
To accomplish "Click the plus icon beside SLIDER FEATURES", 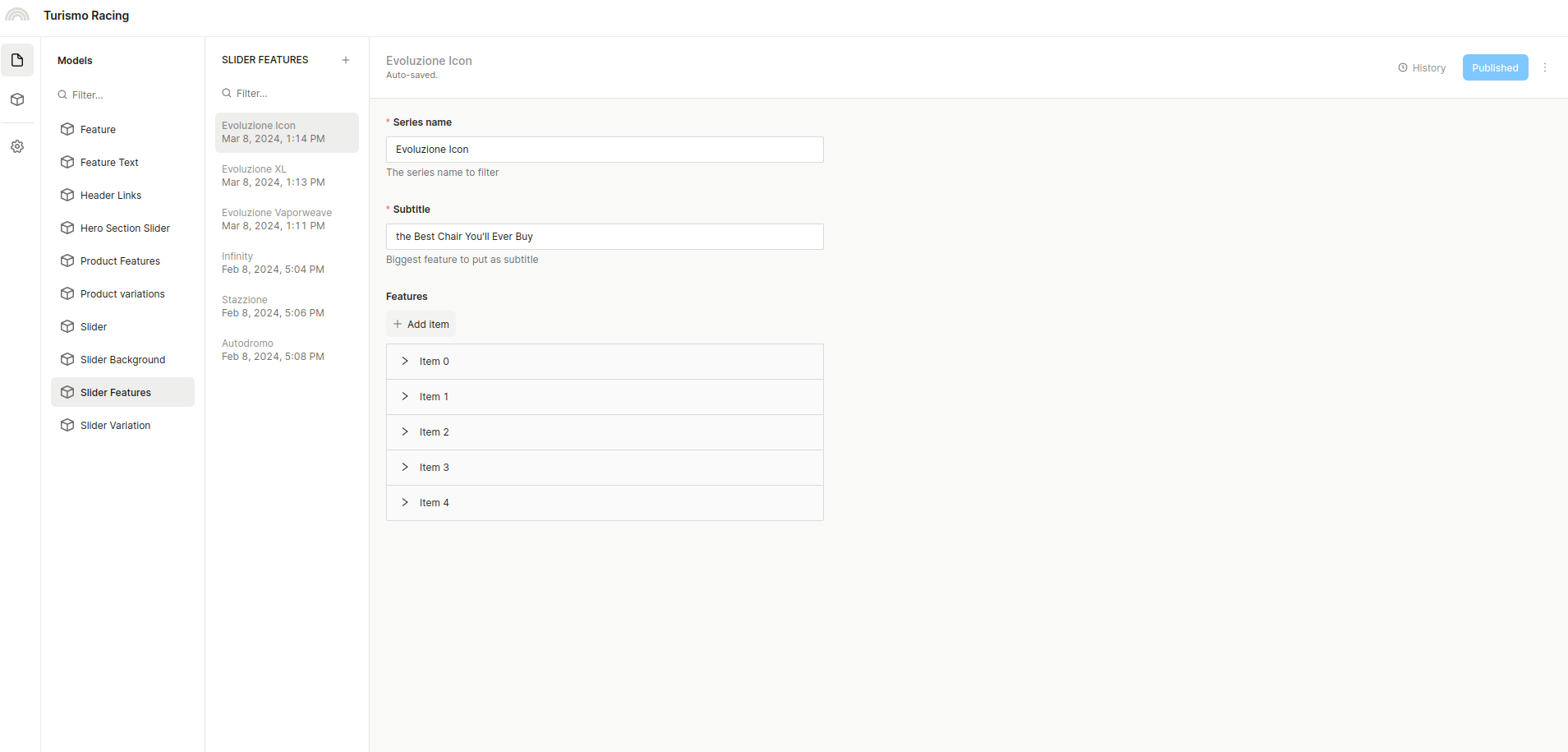I will pyautogui.click(x=346, y=60).
